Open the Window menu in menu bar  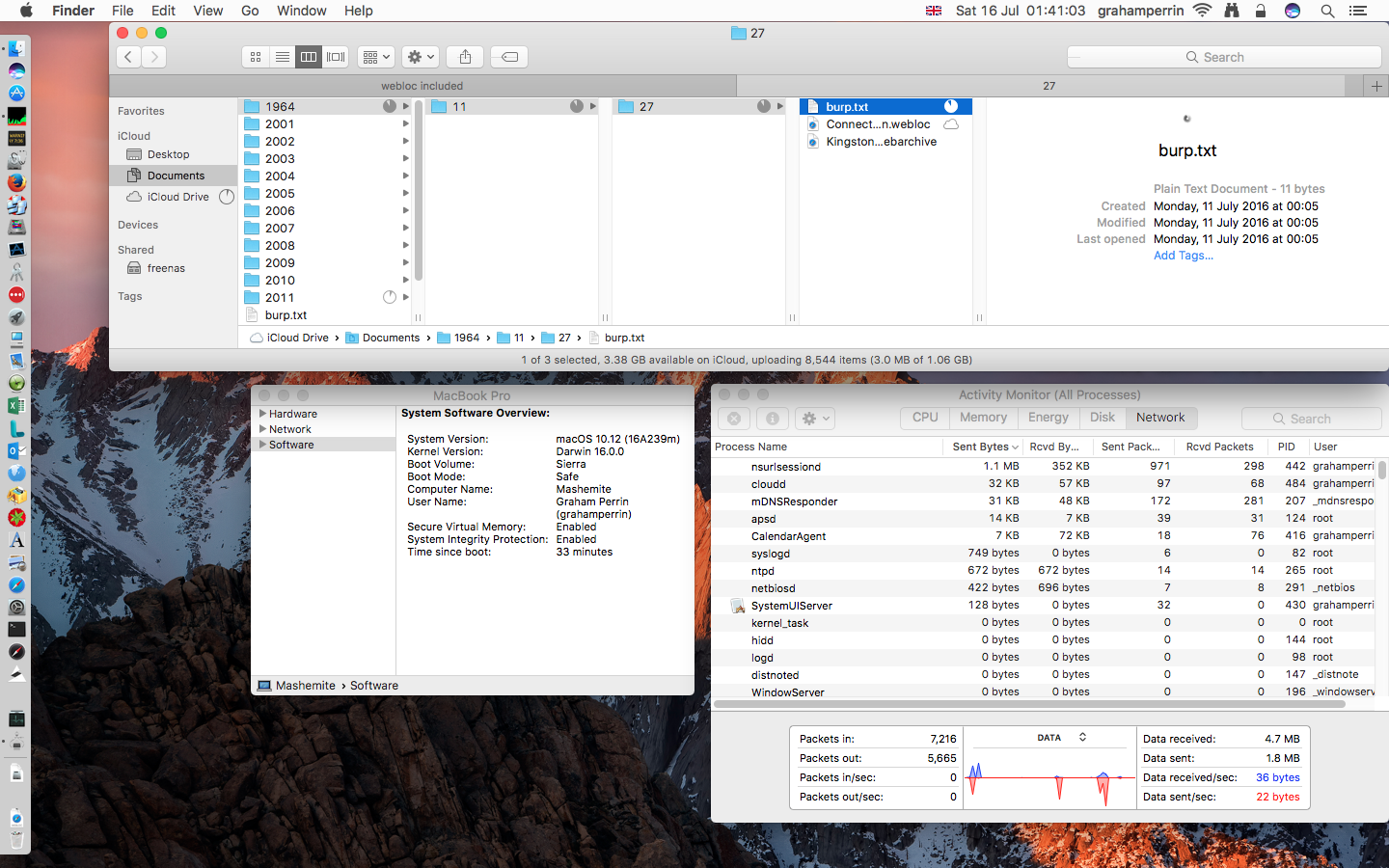(302, 11)
